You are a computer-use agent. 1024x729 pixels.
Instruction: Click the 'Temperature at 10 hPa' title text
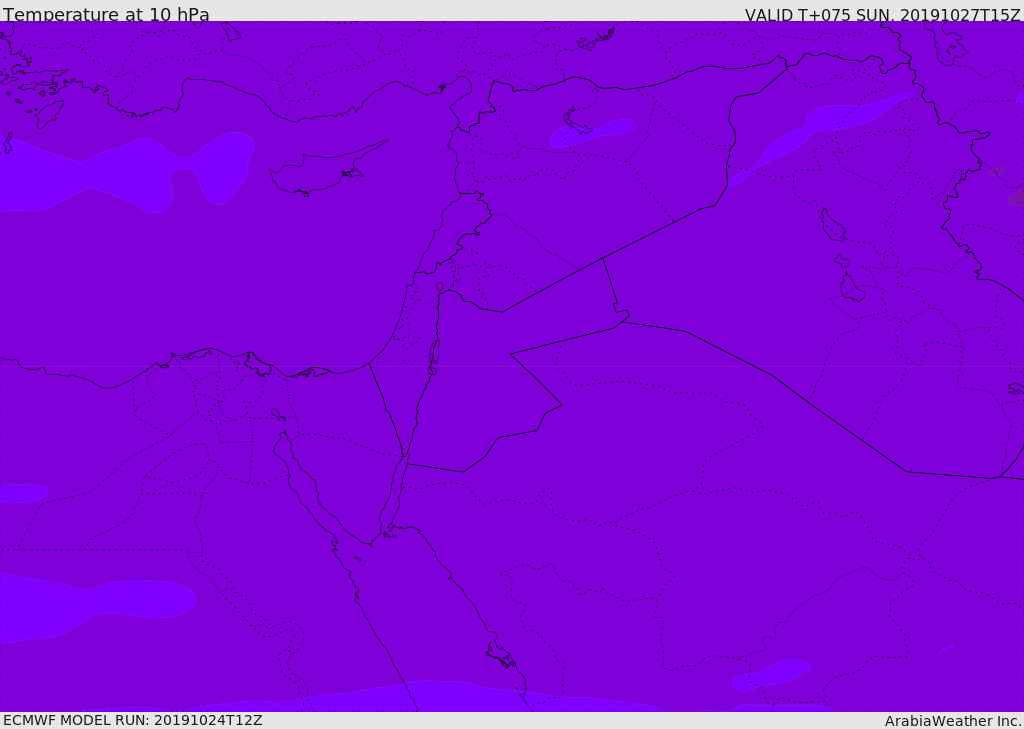[106, 14]
